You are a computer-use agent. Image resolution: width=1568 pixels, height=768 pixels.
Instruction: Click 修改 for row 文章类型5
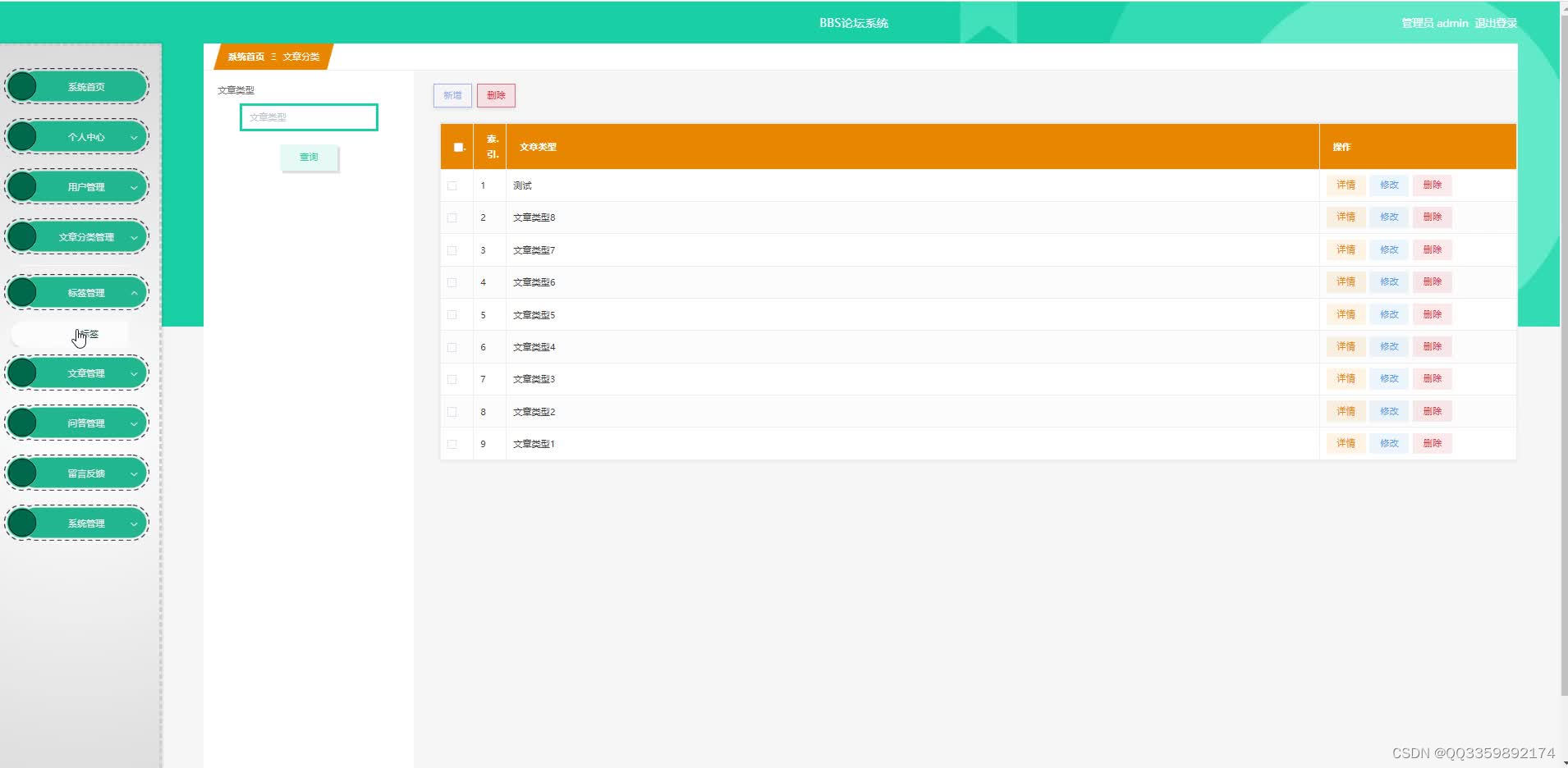point(1389,314)
